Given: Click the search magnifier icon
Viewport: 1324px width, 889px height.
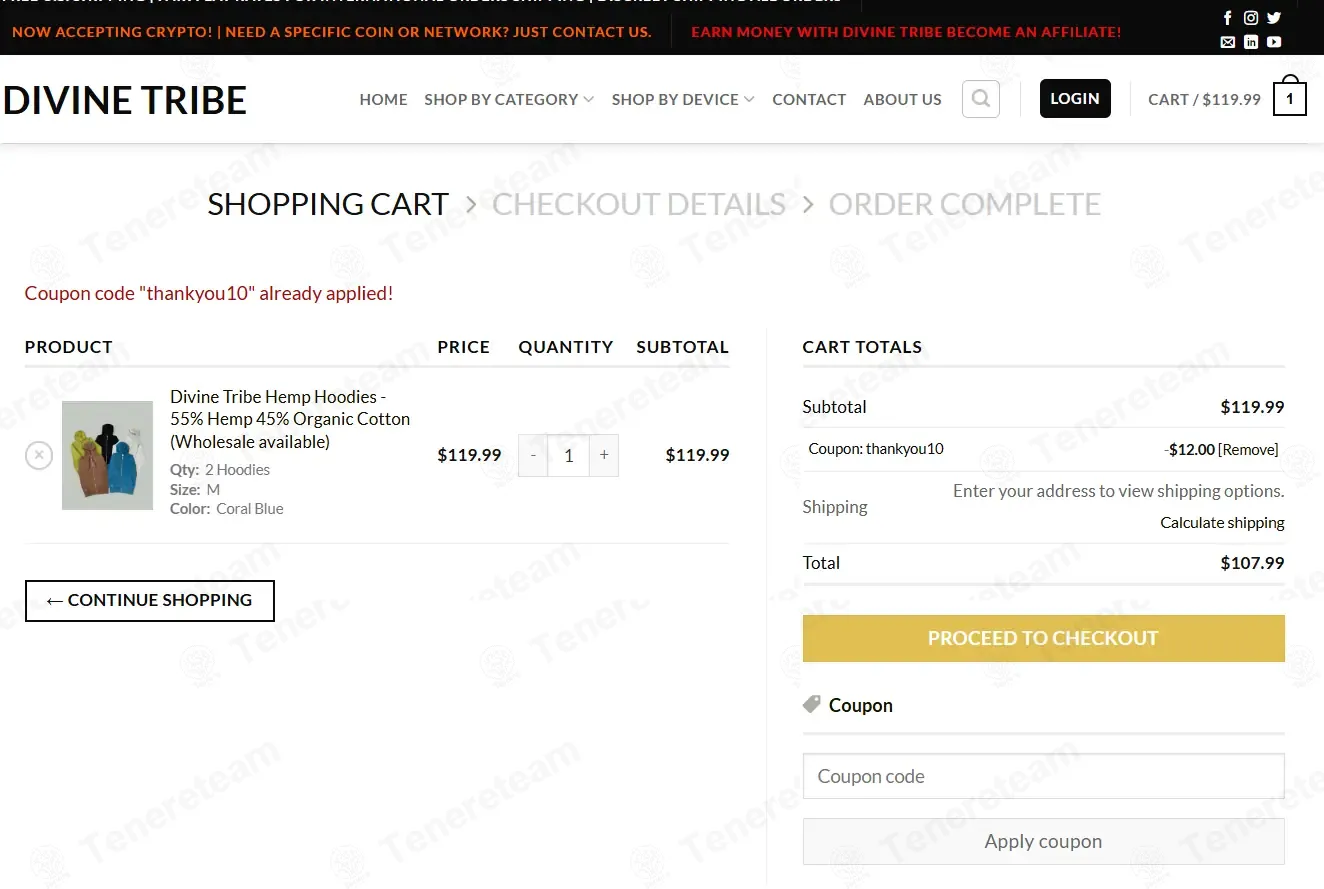Looking at the screenshot, I should [981, 99].
